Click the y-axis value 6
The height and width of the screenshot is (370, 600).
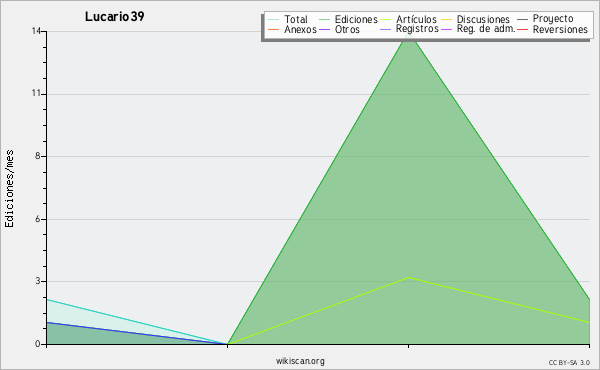(38, 219)
